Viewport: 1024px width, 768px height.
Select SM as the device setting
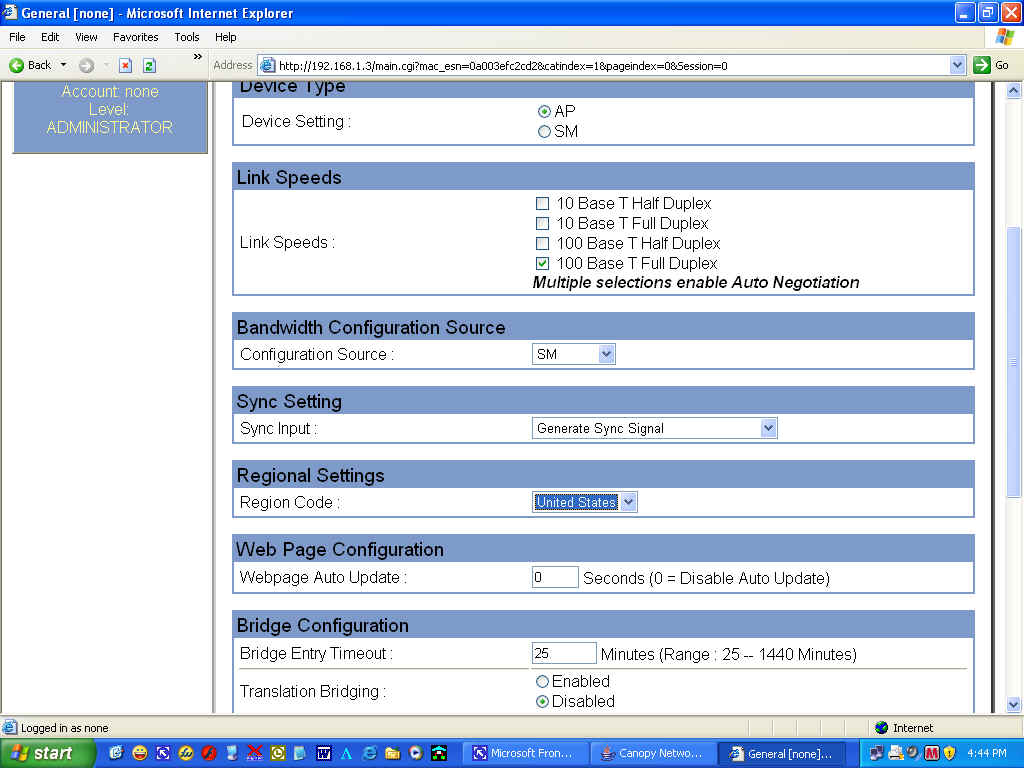pos(545,131)
